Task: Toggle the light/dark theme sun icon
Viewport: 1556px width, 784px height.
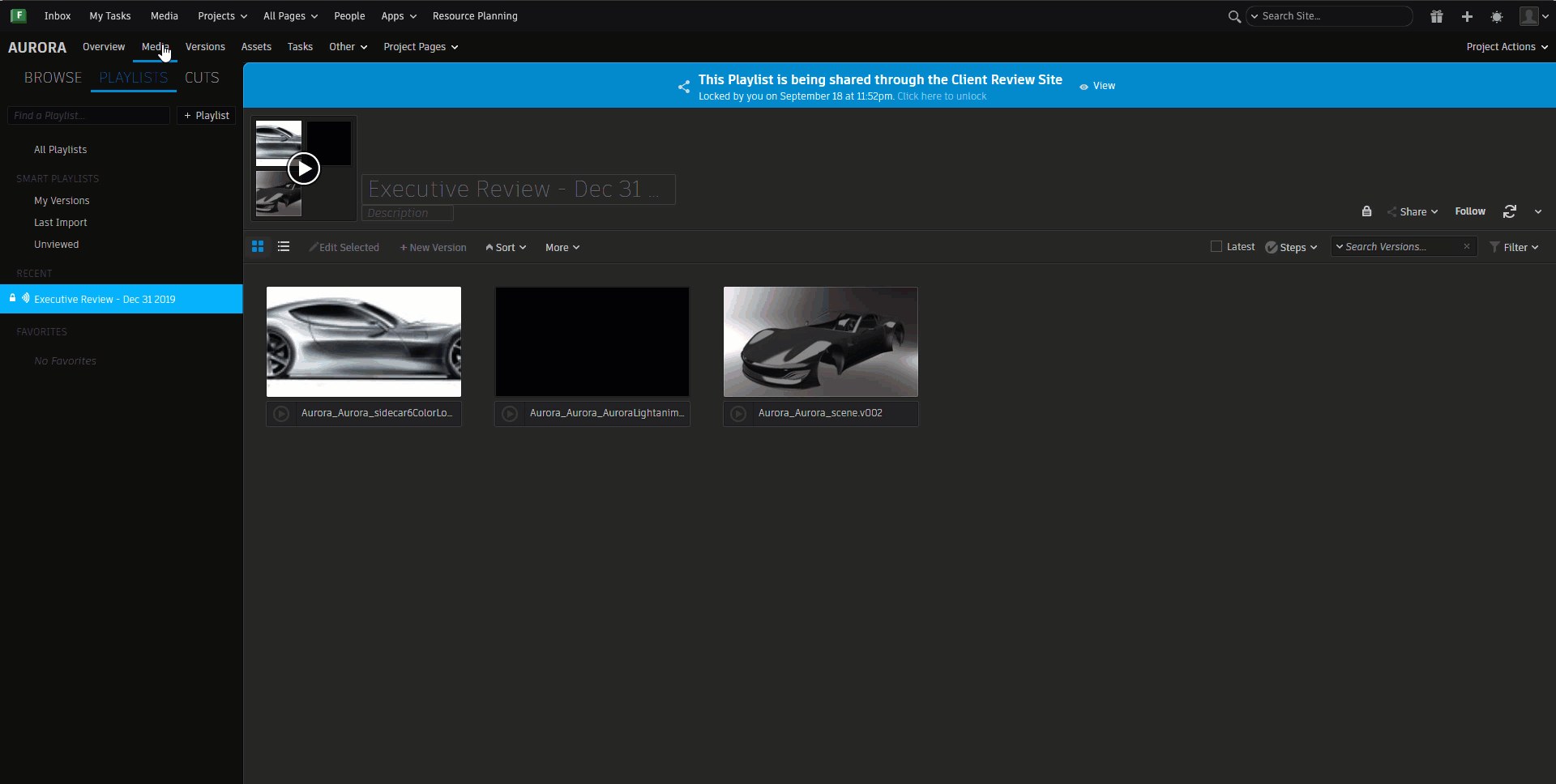Action: (x=1497, y=16)
